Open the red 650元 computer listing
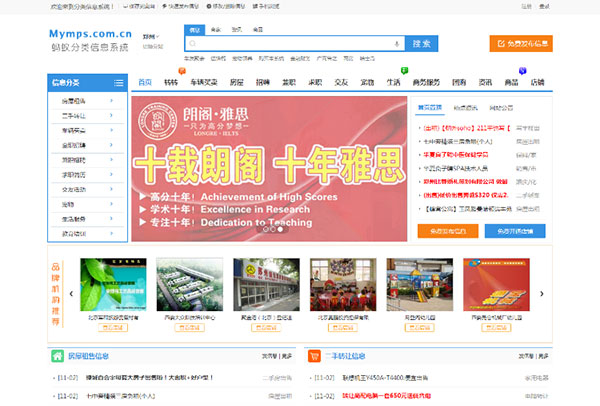This screenshot has width=600, height=406. [x=386, y=396]
